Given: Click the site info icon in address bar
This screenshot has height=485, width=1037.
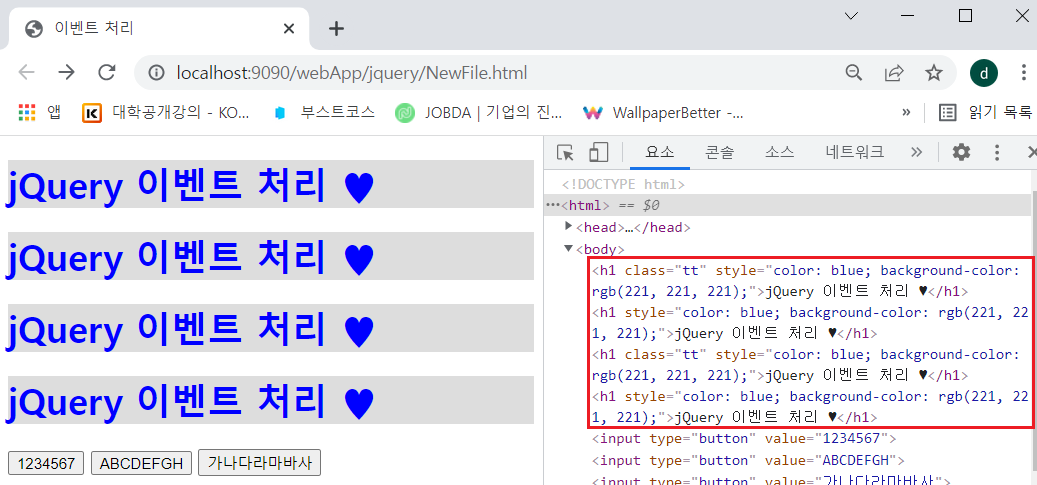Looking at the screenshot, I should pos(156,73).
